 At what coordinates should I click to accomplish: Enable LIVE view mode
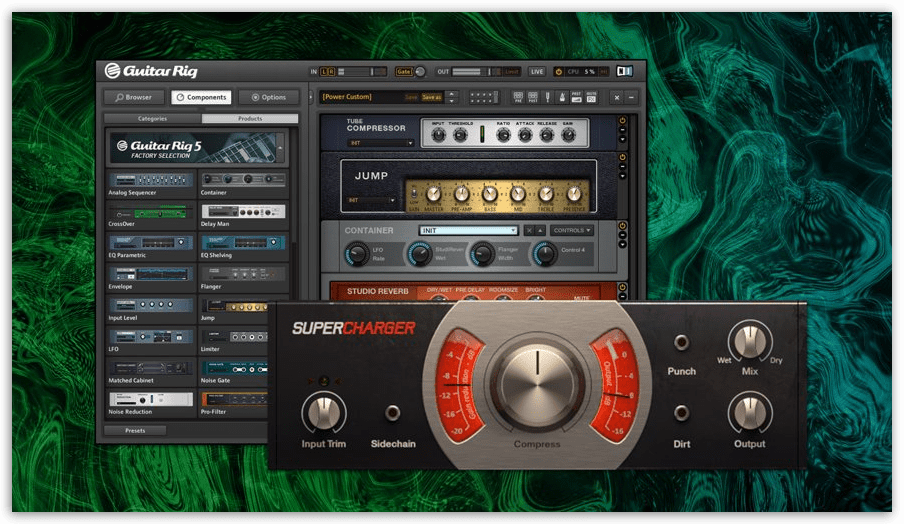tap(537, 71)
